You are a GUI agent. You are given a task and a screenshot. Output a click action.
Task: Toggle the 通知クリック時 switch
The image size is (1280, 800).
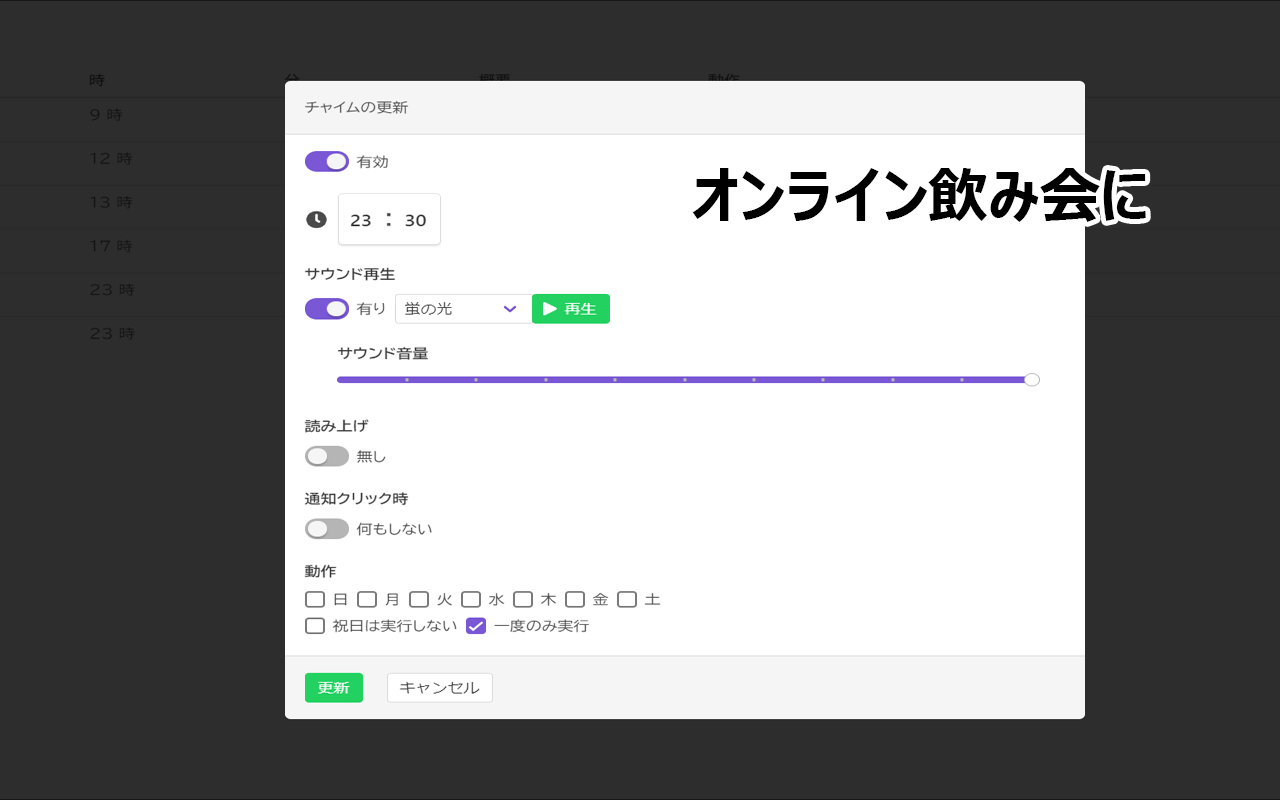[327, 529]
